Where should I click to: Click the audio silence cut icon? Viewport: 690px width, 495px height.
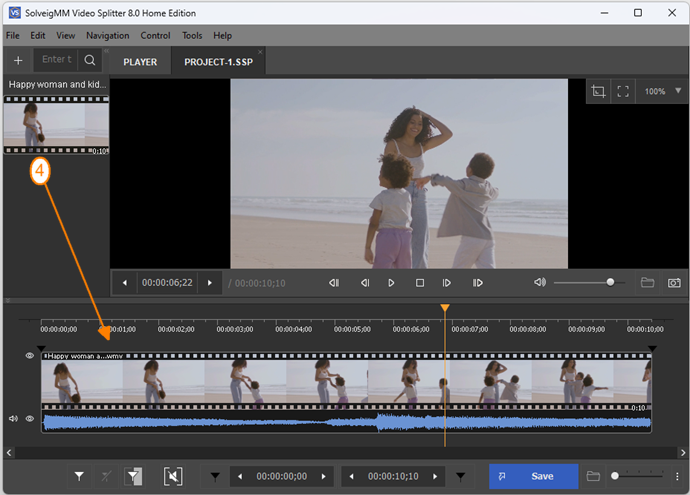pyautogui.click(x=173, y=476)
